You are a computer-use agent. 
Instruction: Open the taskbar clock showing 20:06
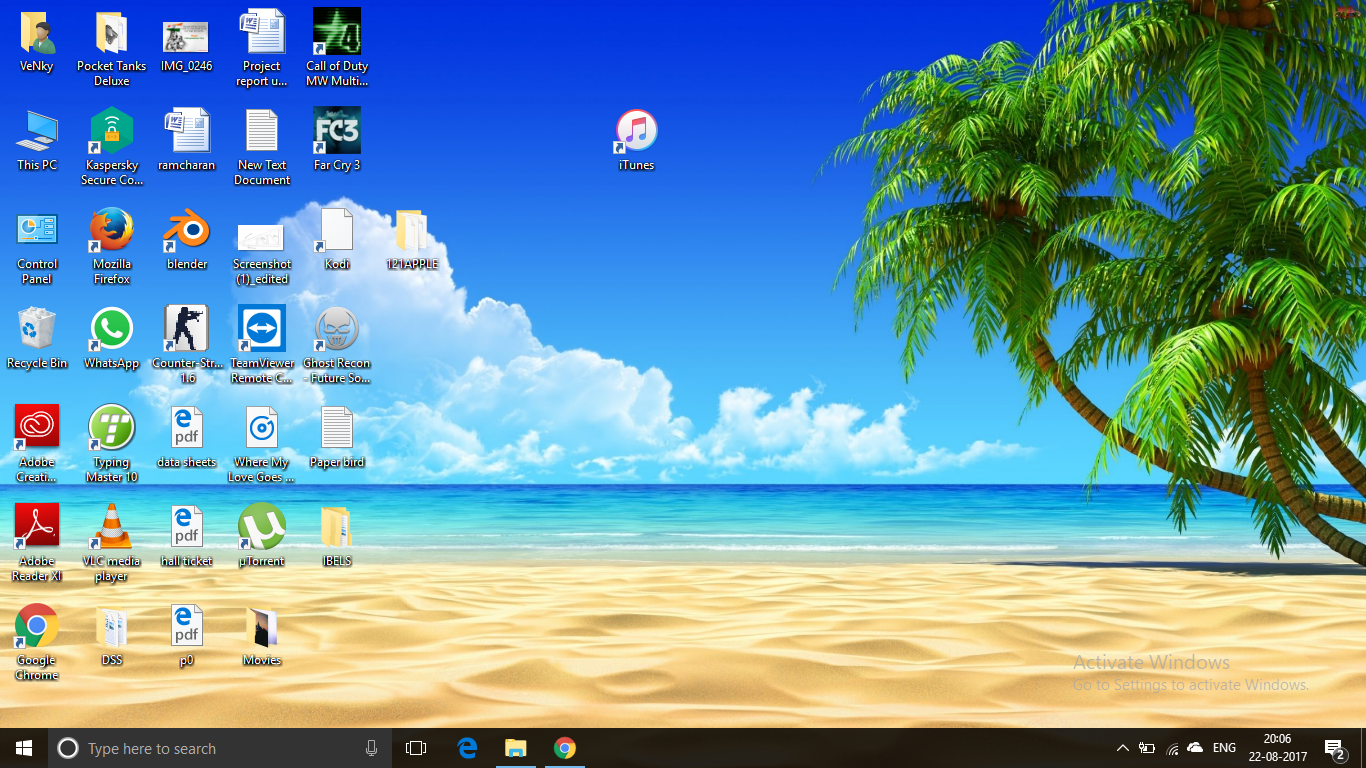[x=1277, y=748]
